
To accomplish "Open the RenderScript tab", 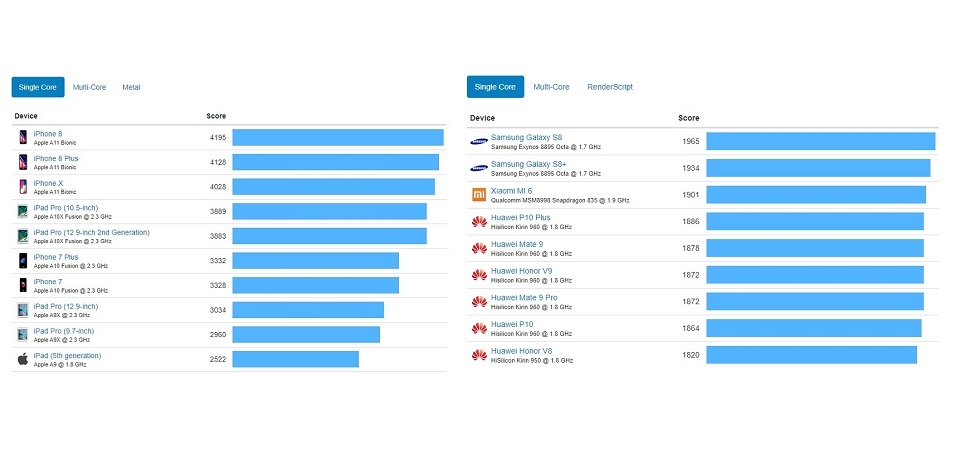I will 610,87.
